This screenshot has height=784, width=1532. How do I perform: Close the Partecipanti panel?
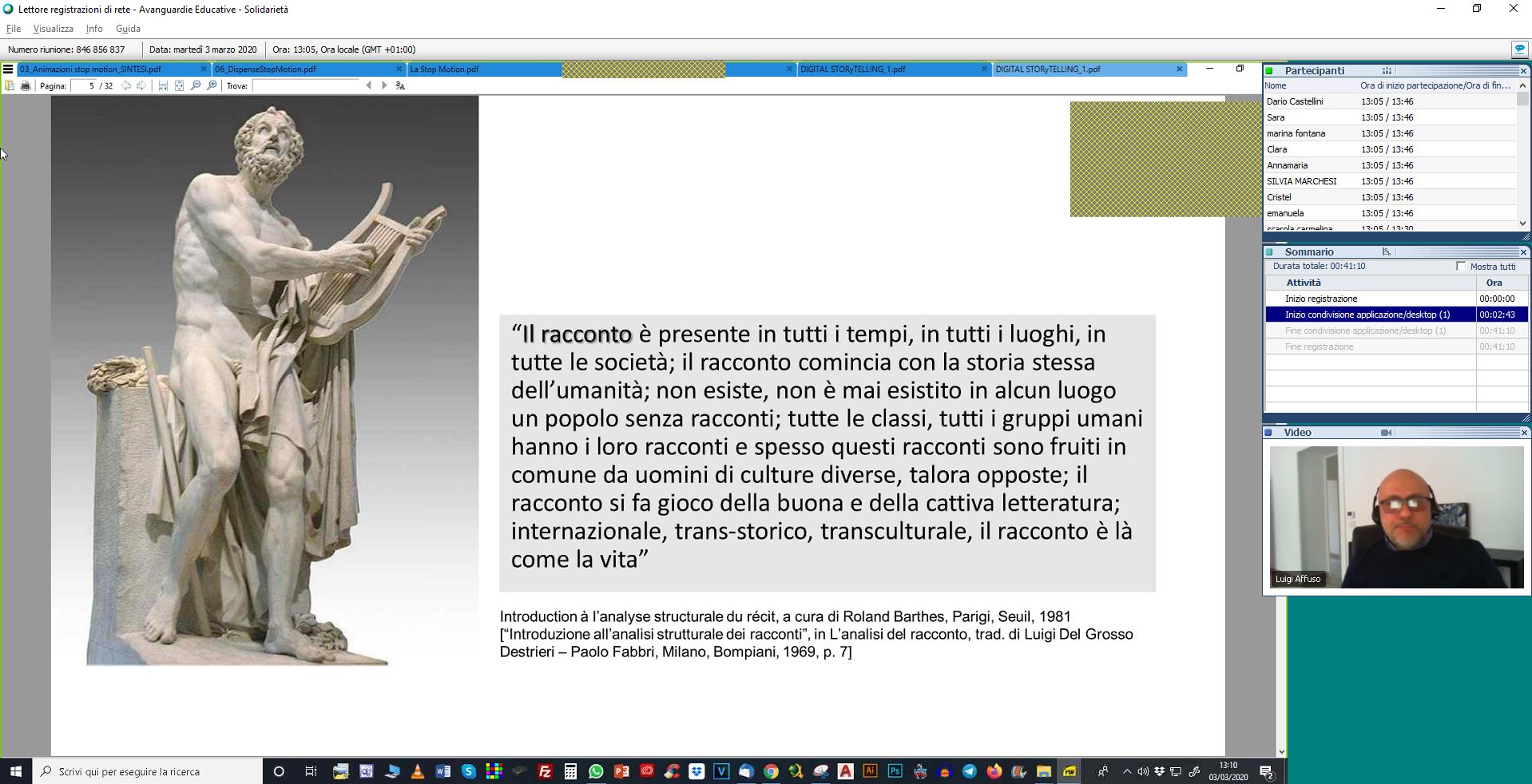tap(1523, 71)
